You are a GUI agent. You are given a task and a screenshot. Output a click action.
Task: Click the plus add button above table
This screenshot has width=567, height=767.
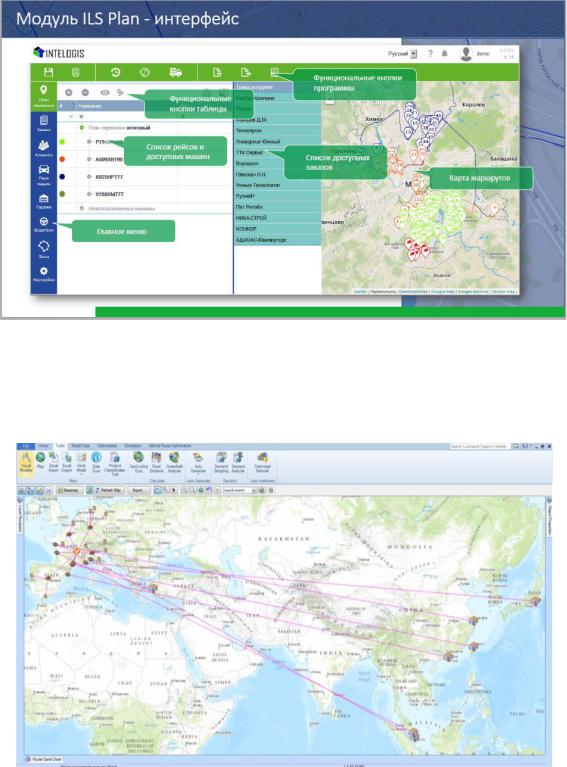point(68,92)
